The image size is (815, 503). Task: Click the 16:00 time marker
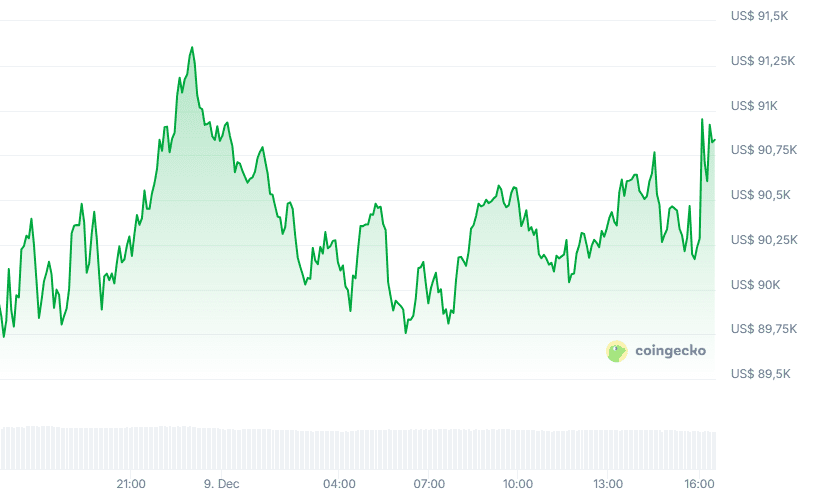(699, 484)
